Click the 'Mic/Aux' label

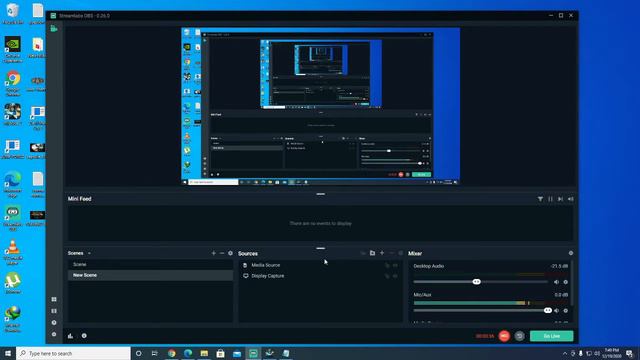422,295
